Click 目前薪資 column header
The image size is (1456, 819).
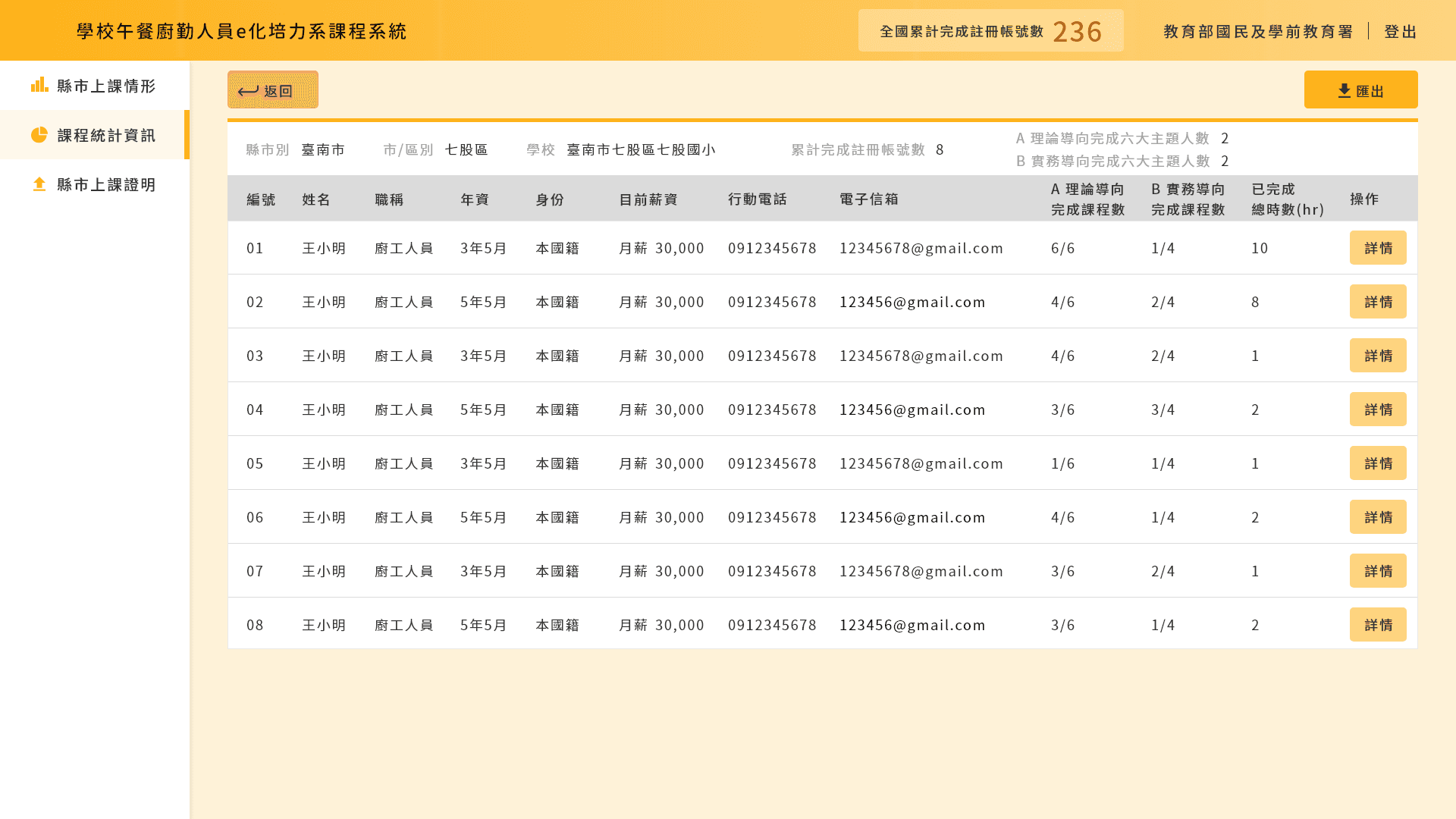coord(648,199)
